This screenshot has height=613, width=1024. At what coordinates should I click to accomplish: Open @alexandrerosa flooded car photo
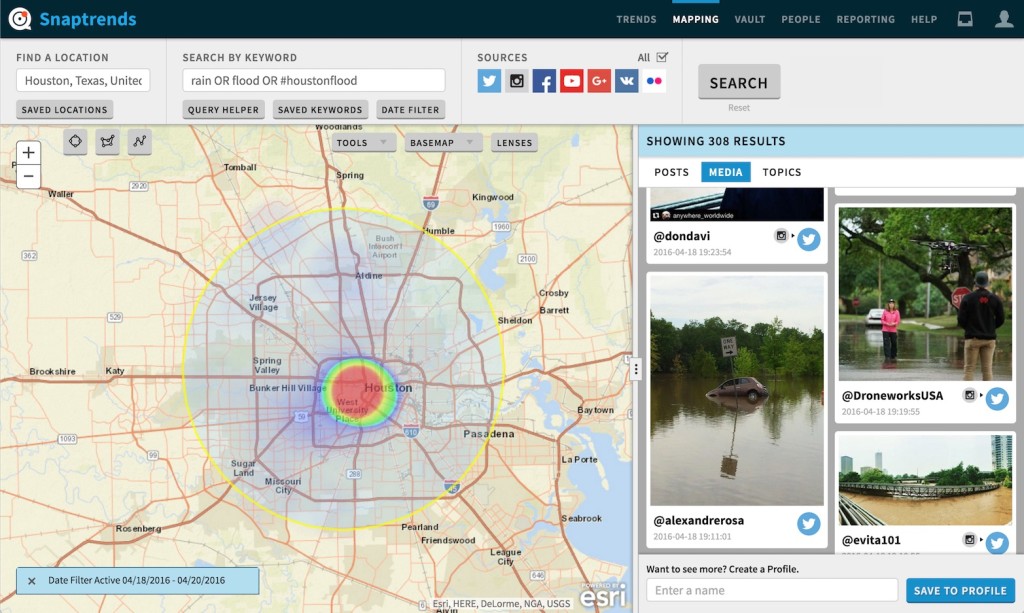pyautogui.click(x=737, y=390)
